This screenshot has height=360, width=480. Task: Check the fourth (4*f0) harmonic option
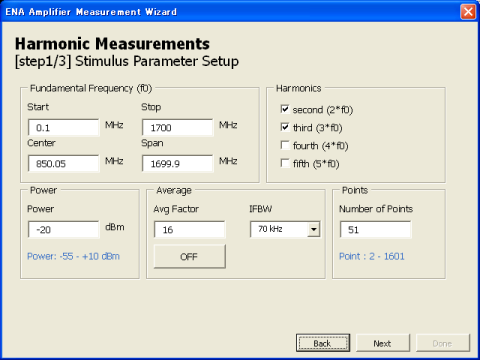click(x=285, y=145)
